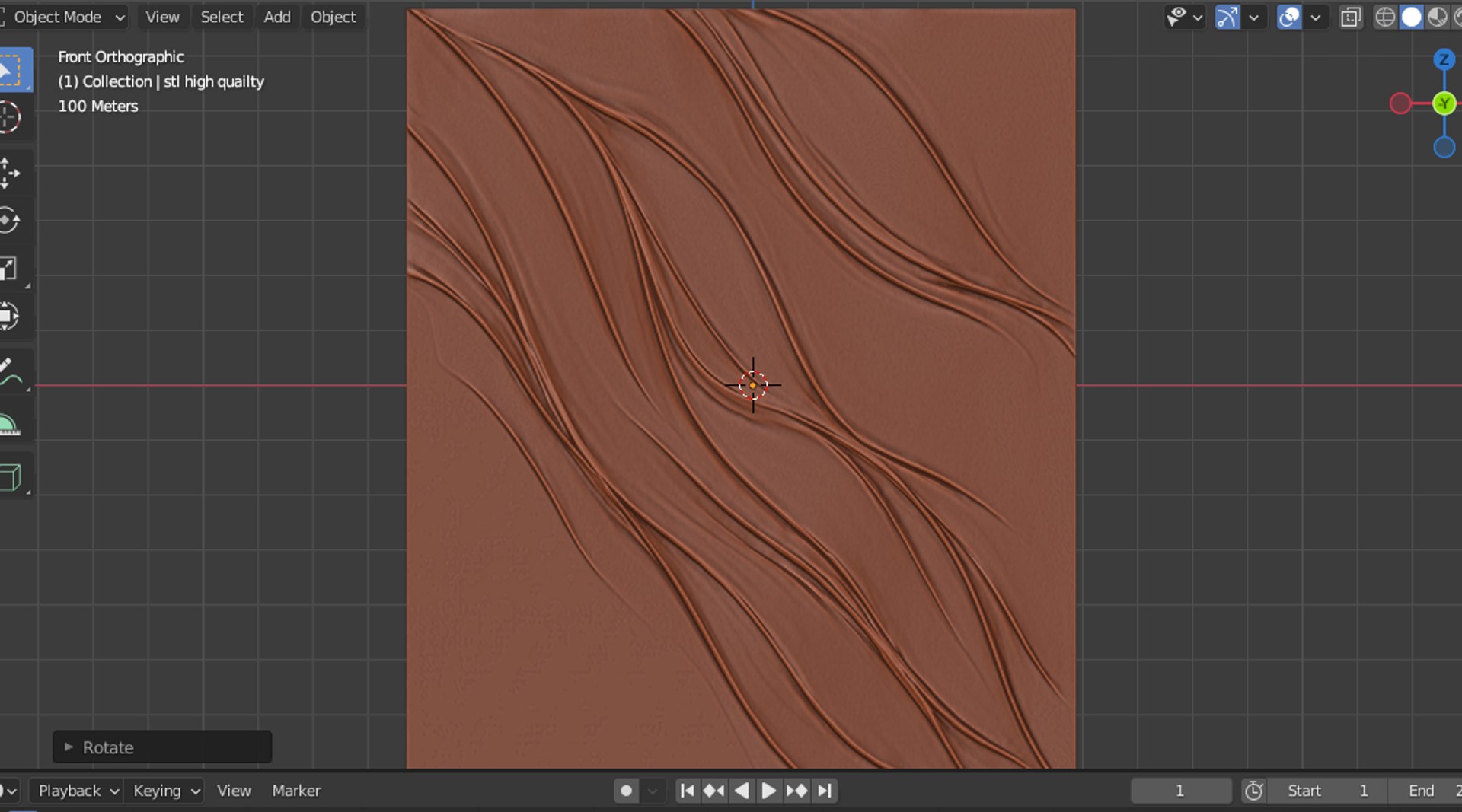This screenshot has width=1462, height=812.
Task: Open the Object Mode dropdown
Action: tap(64, 17)
